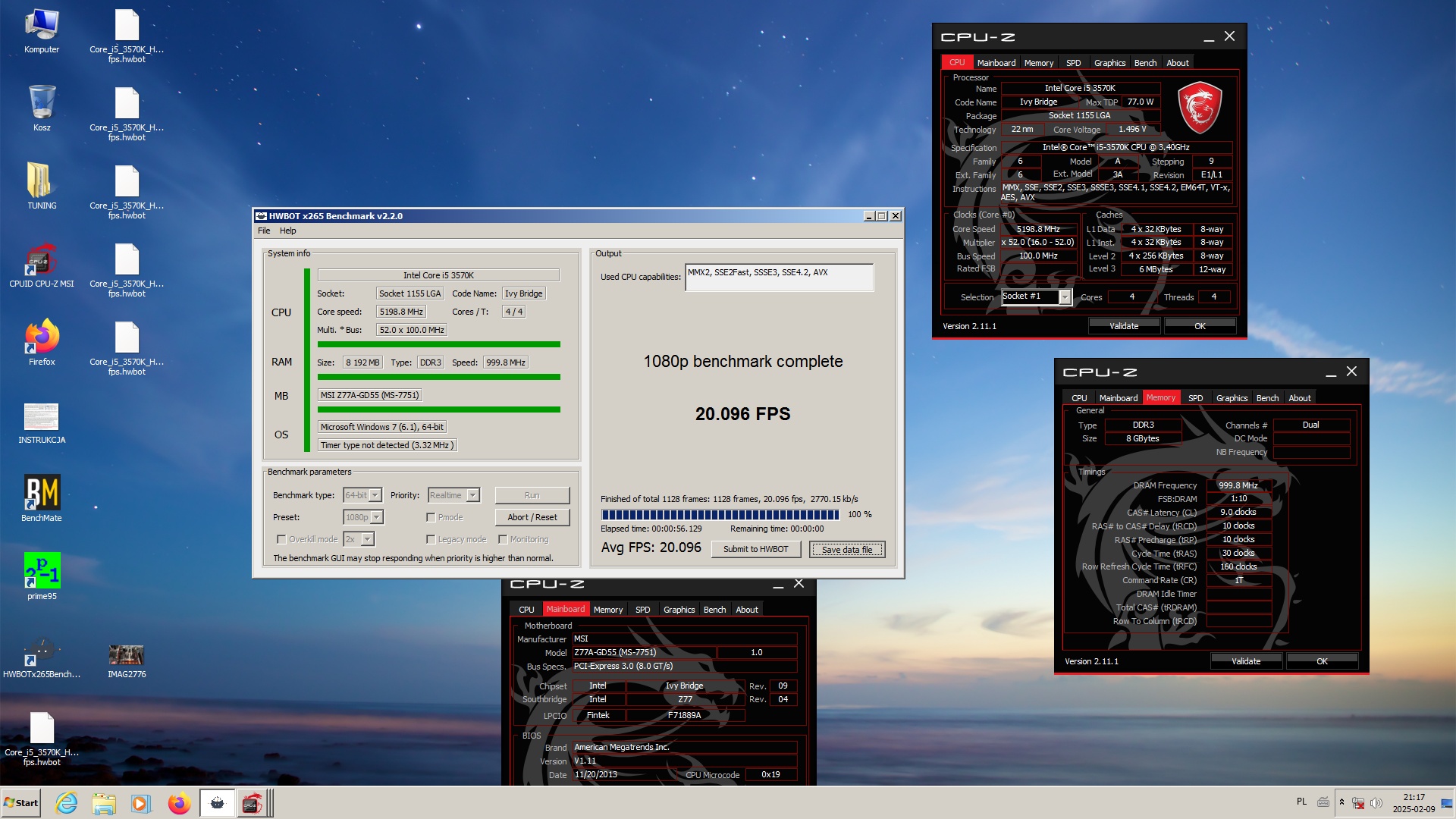Click the PL language indicator
The height and width of the screenshot is (819, 1456).
(x=1301, y=802)
